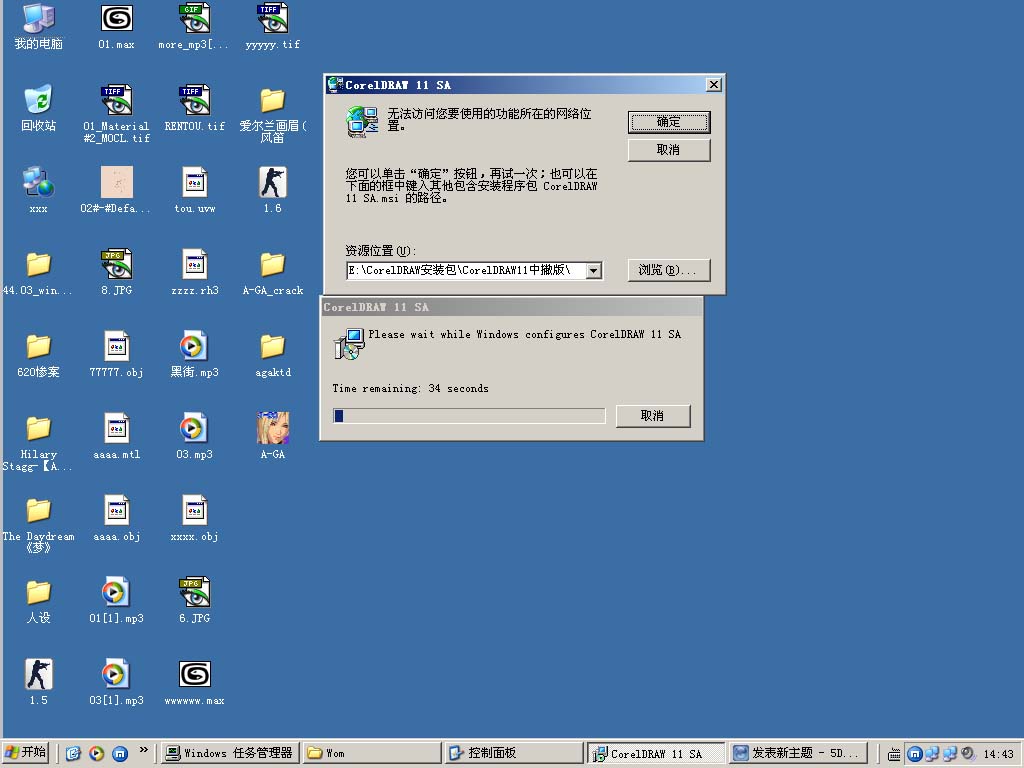This screenshot has width=1024, height=768.
Task: Cancel the Windows configures CorelDRAW progress dialog
Action: point(652,416)
